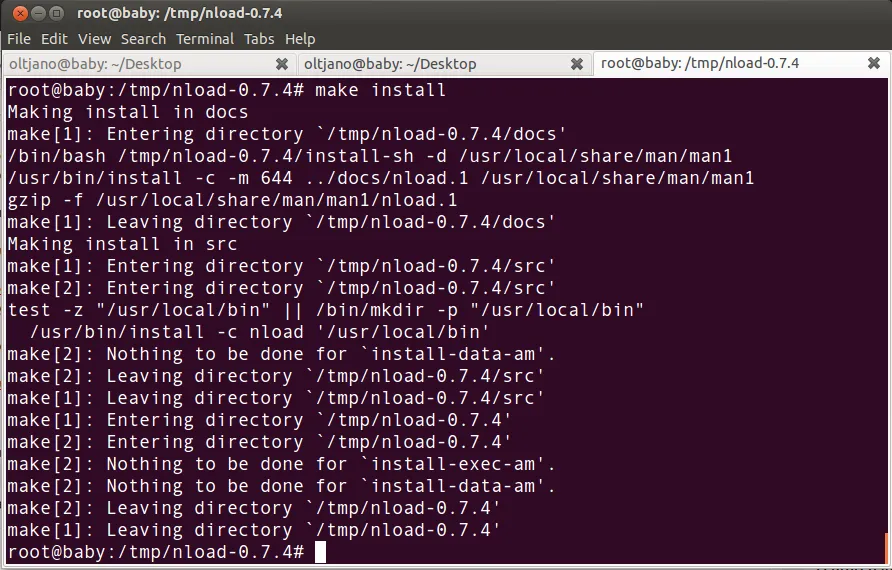Click the 'gzip -f' command line
Viewport: 892px width, 570px height.
(232, 200)
